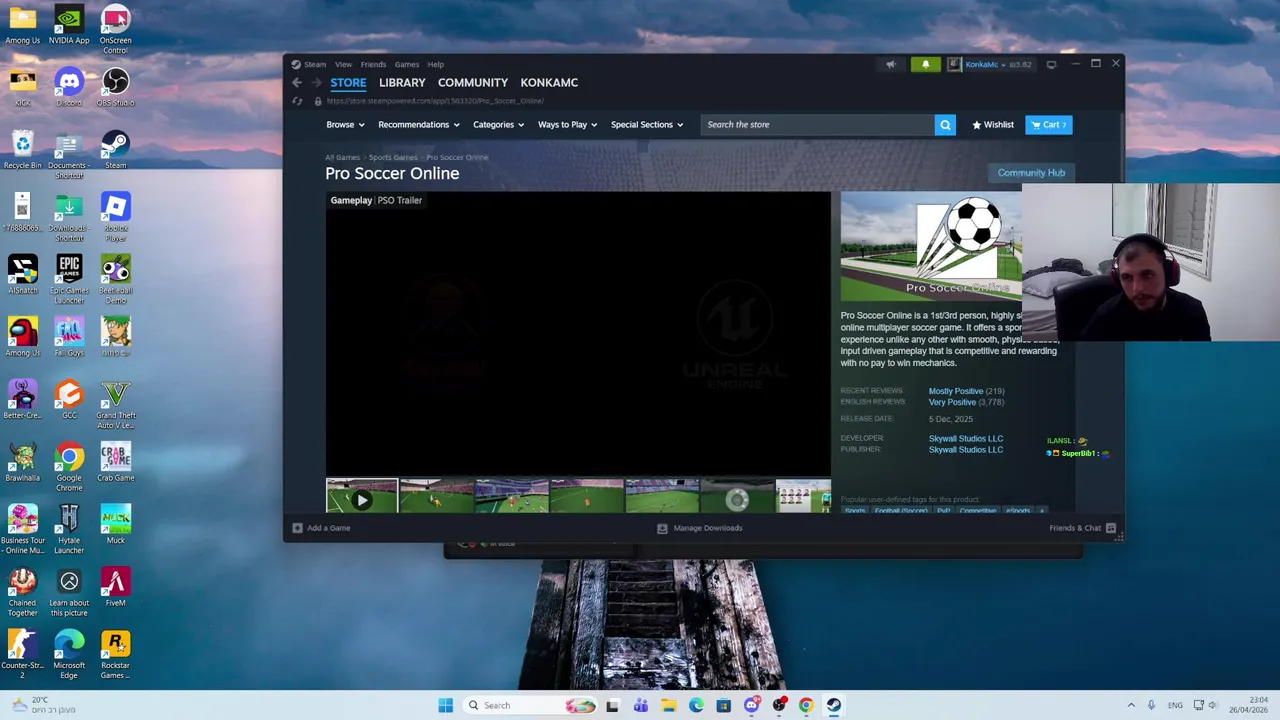Screen dimensions: 1280x720
Task: Expand the Recommendations dropdown
Action: pos(419,125)
